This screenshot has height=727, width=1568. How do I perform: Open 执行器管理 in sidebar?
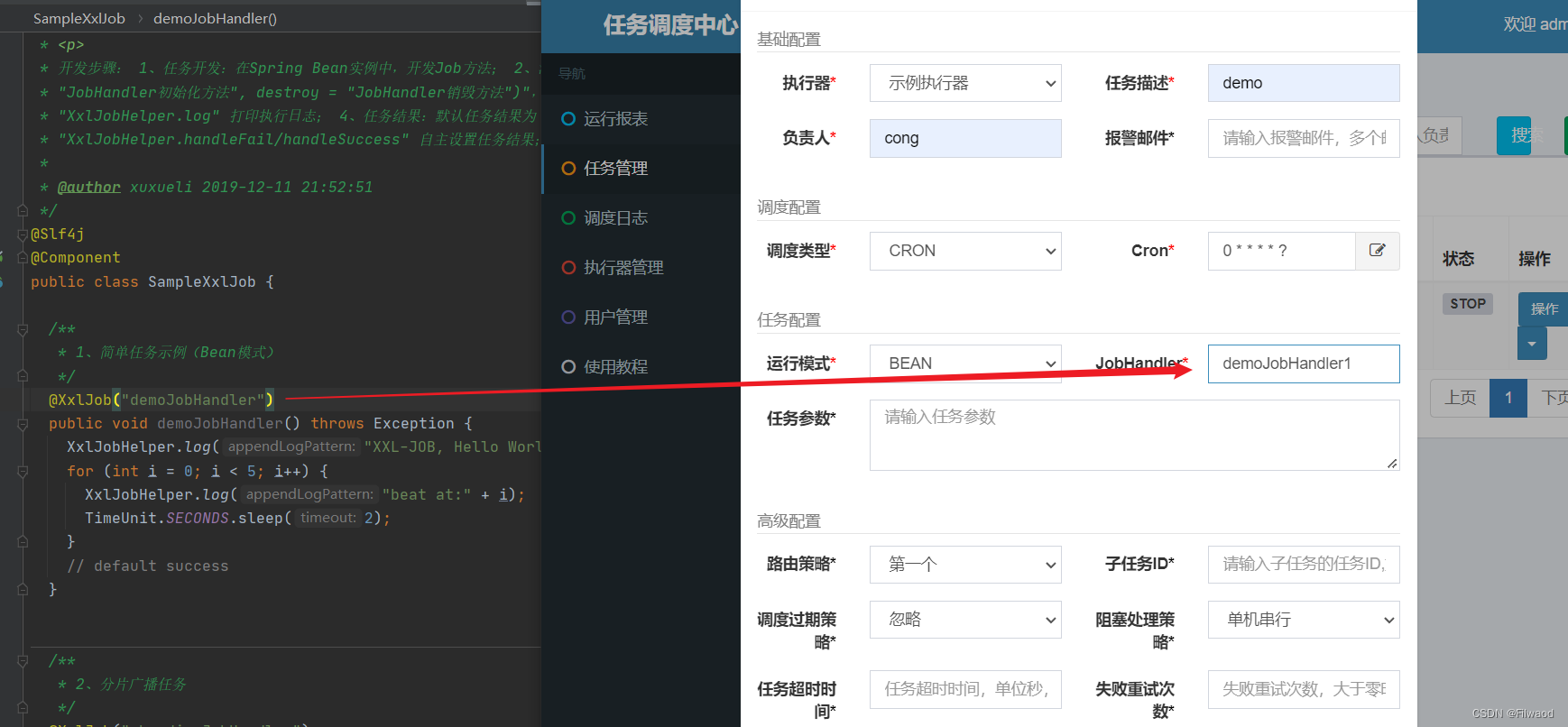[641, 268]
